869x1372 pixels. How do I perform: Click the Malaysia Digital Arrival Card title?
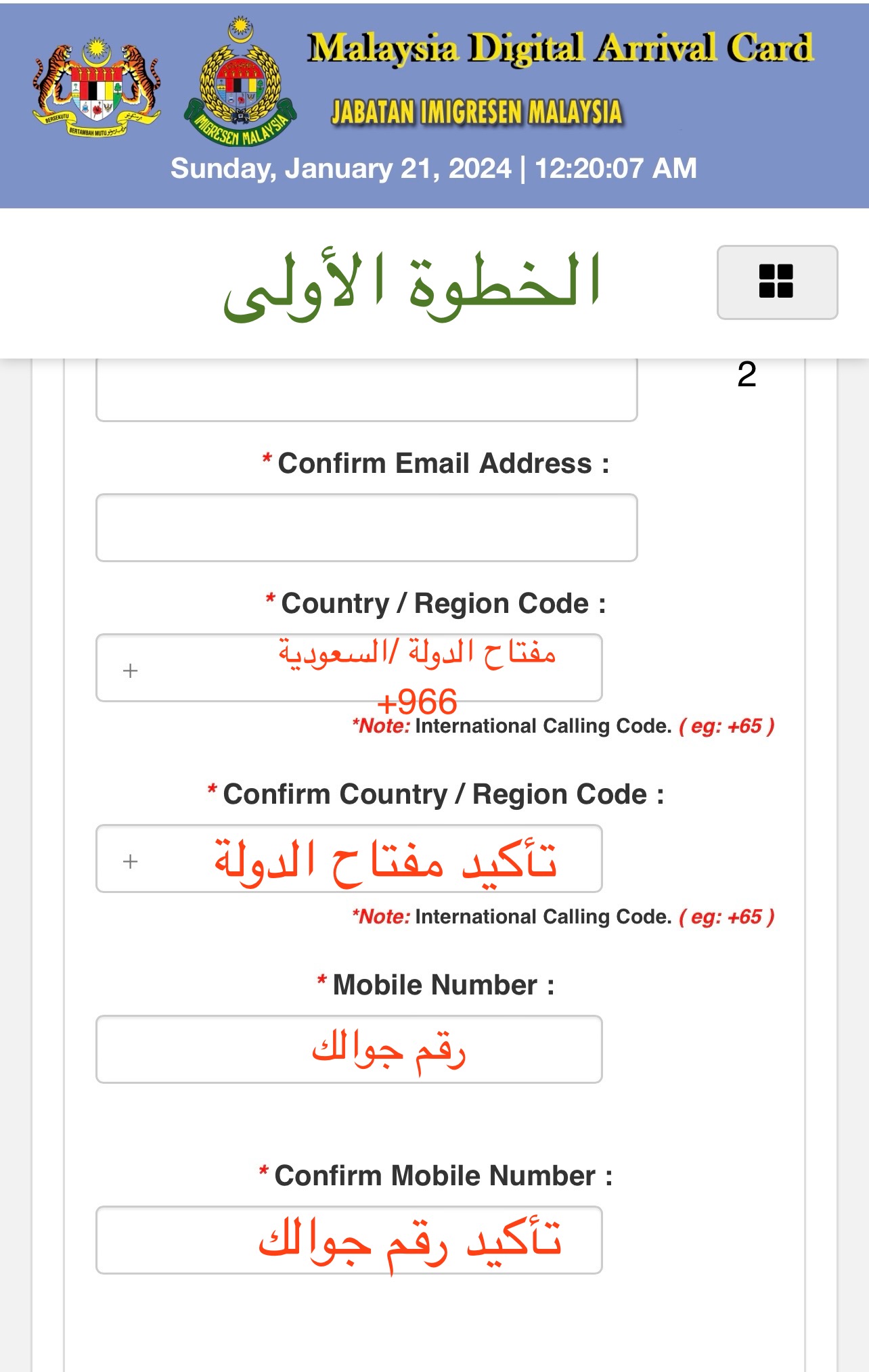(560, 49)
